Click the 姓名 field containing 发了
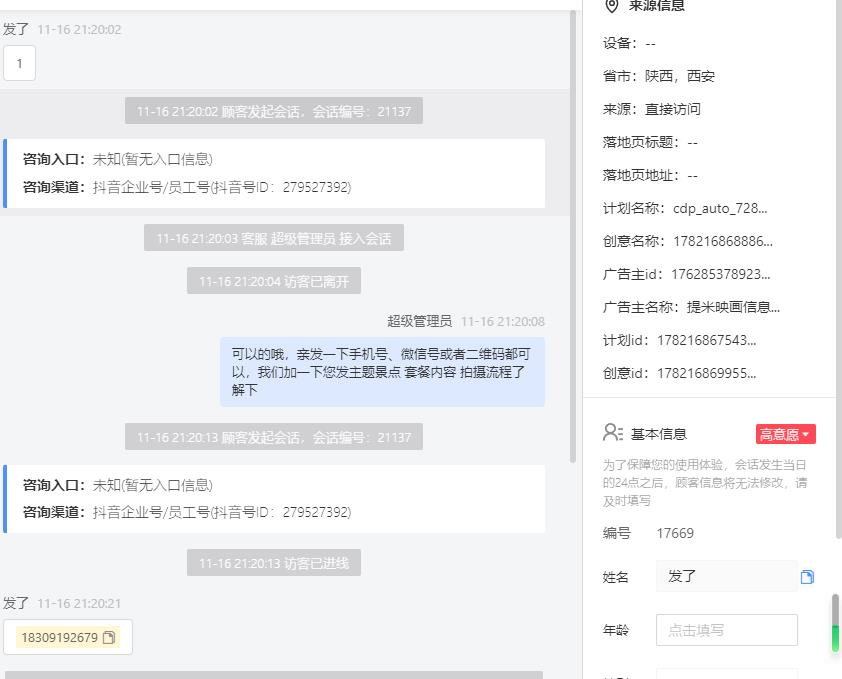 tap(727, 576)
